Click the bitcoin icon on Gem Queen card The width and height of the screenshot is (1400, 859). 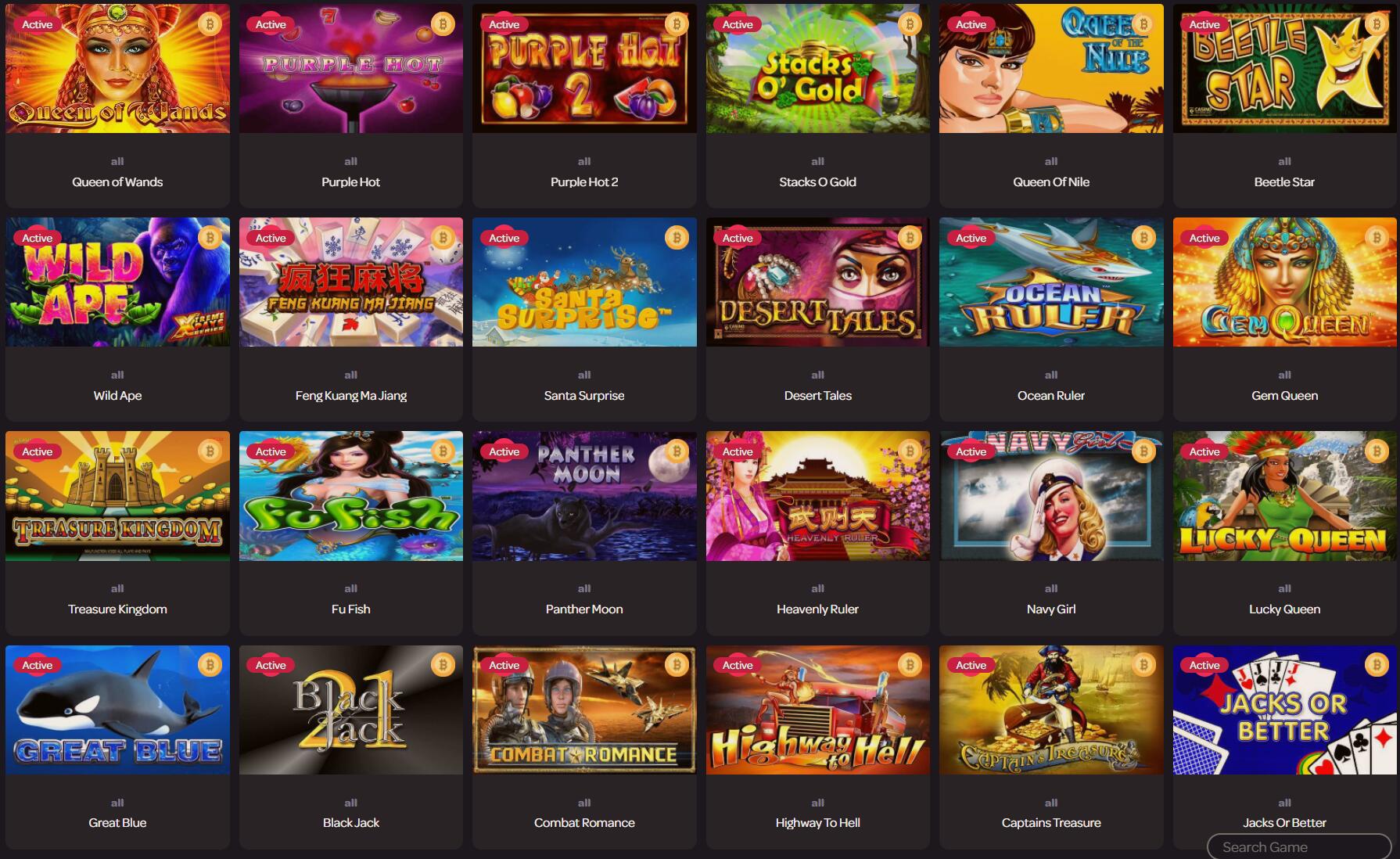tap(1377, 238)
